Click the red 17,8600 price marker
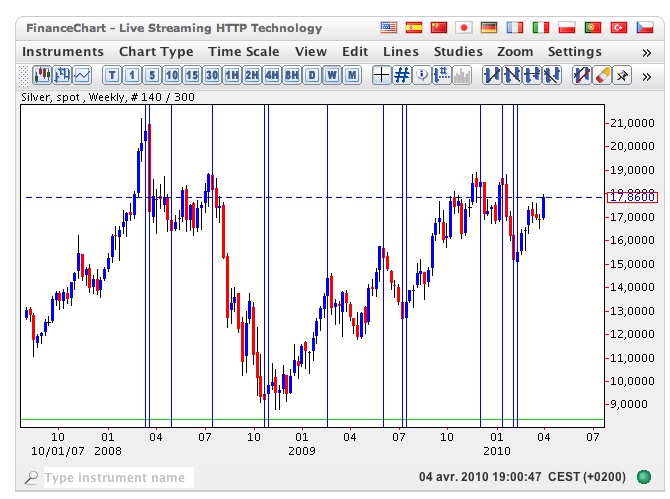This screenshot has width=670, height=499. pyautogui.click(x=632, y=197)
